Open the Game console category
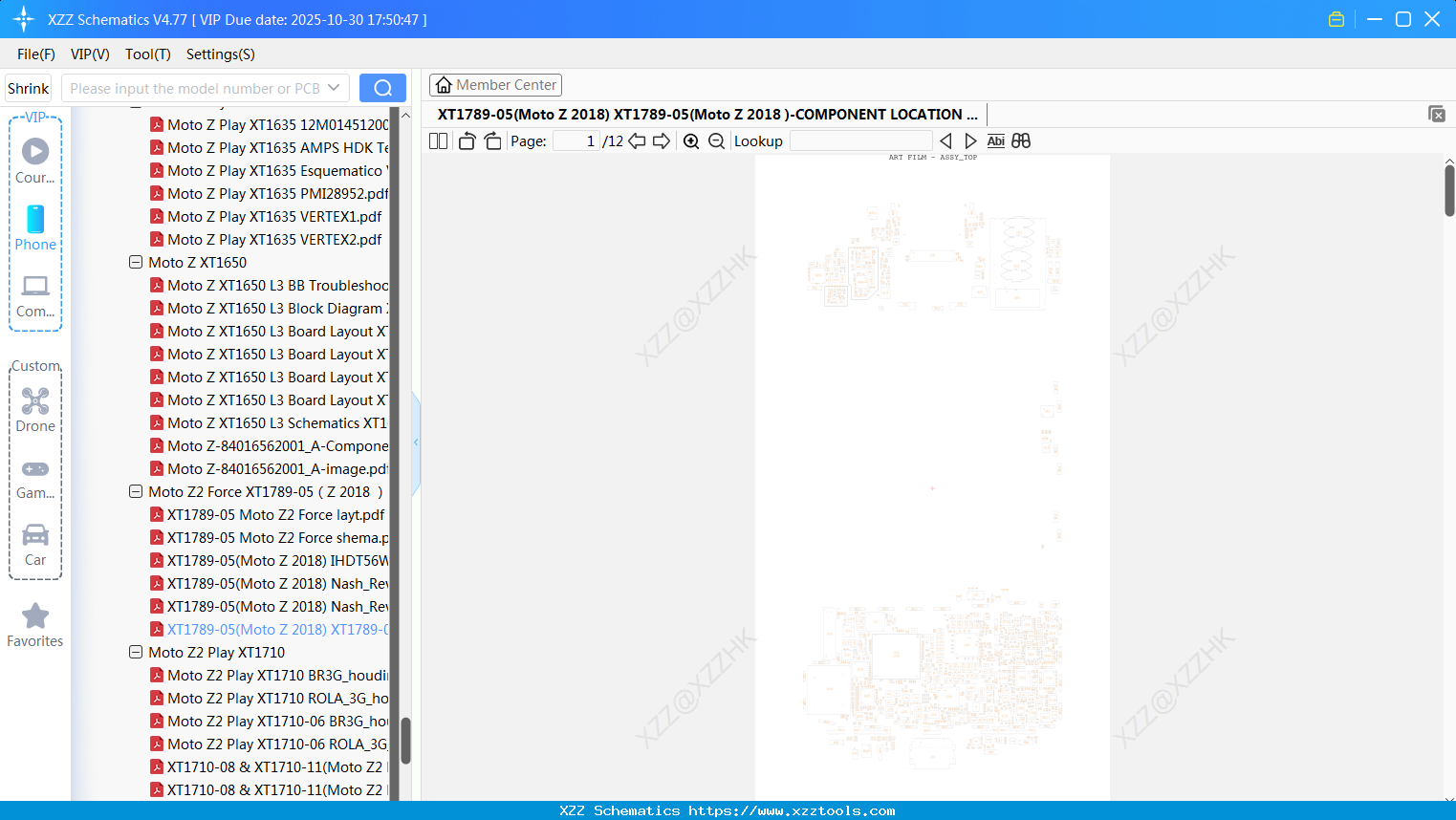Viewport: 1456px width, 820px height. pos(35,478)
